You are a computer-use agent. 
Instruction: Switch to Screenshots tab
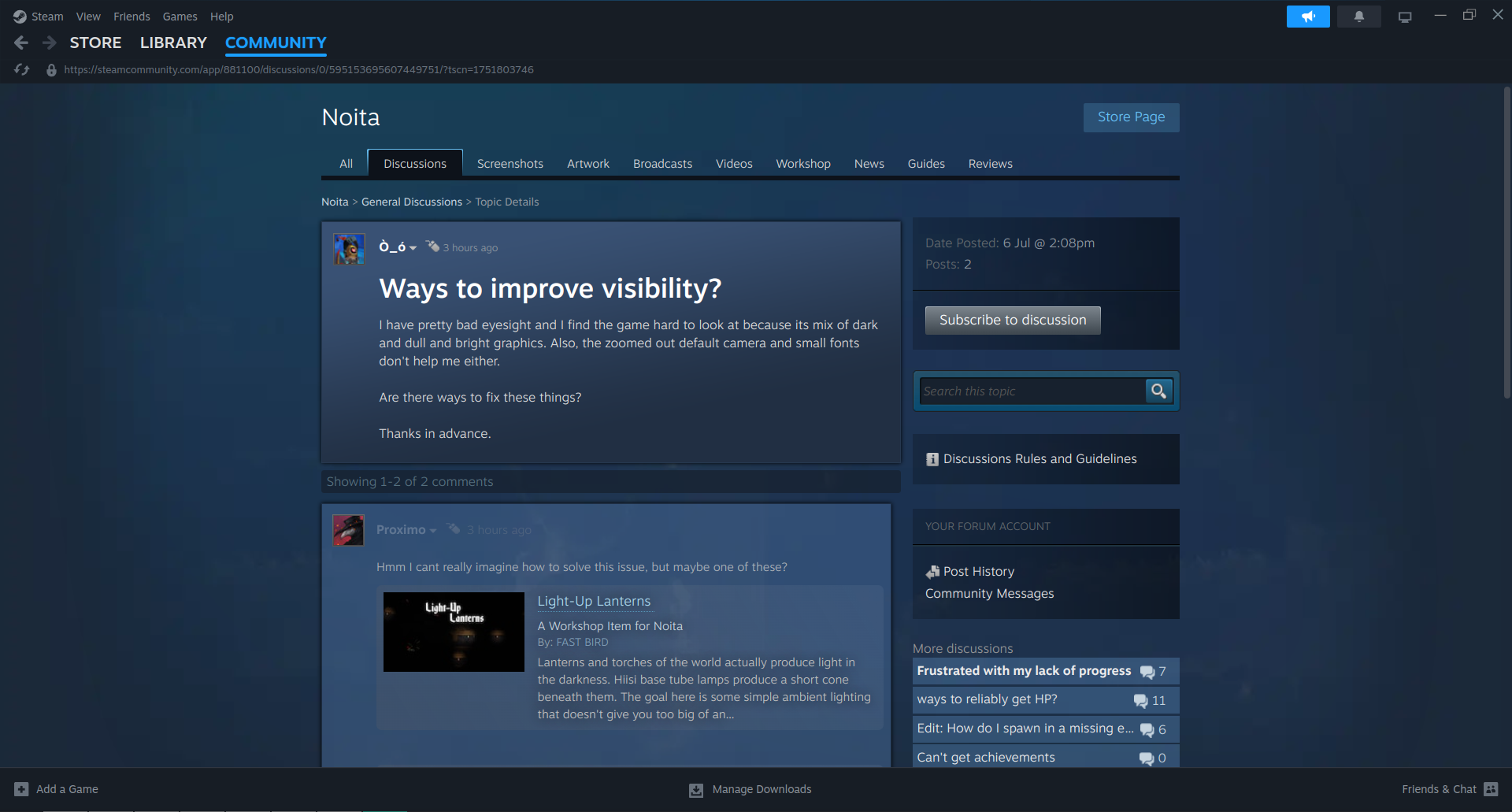pyautogui.click(x=510, y=164)
